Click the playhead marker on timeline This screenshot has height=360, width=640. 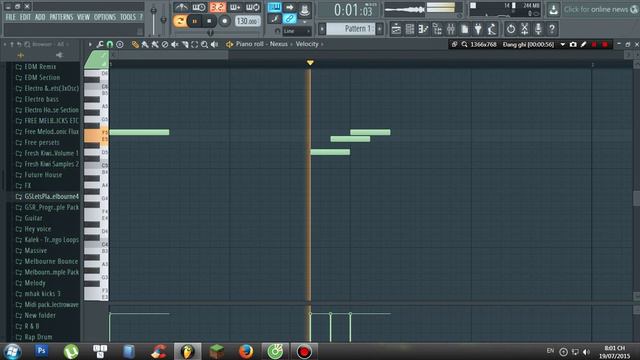click(310, 63)
